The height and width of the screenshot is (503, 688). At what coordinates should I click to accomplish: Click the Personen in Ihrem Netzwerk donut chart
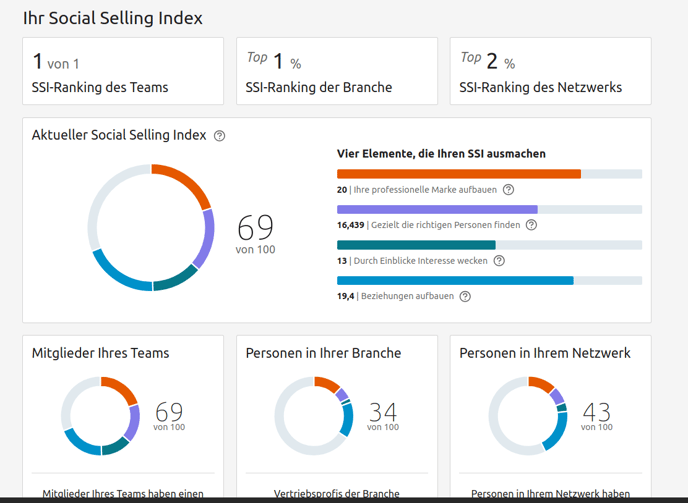[528, 416]
